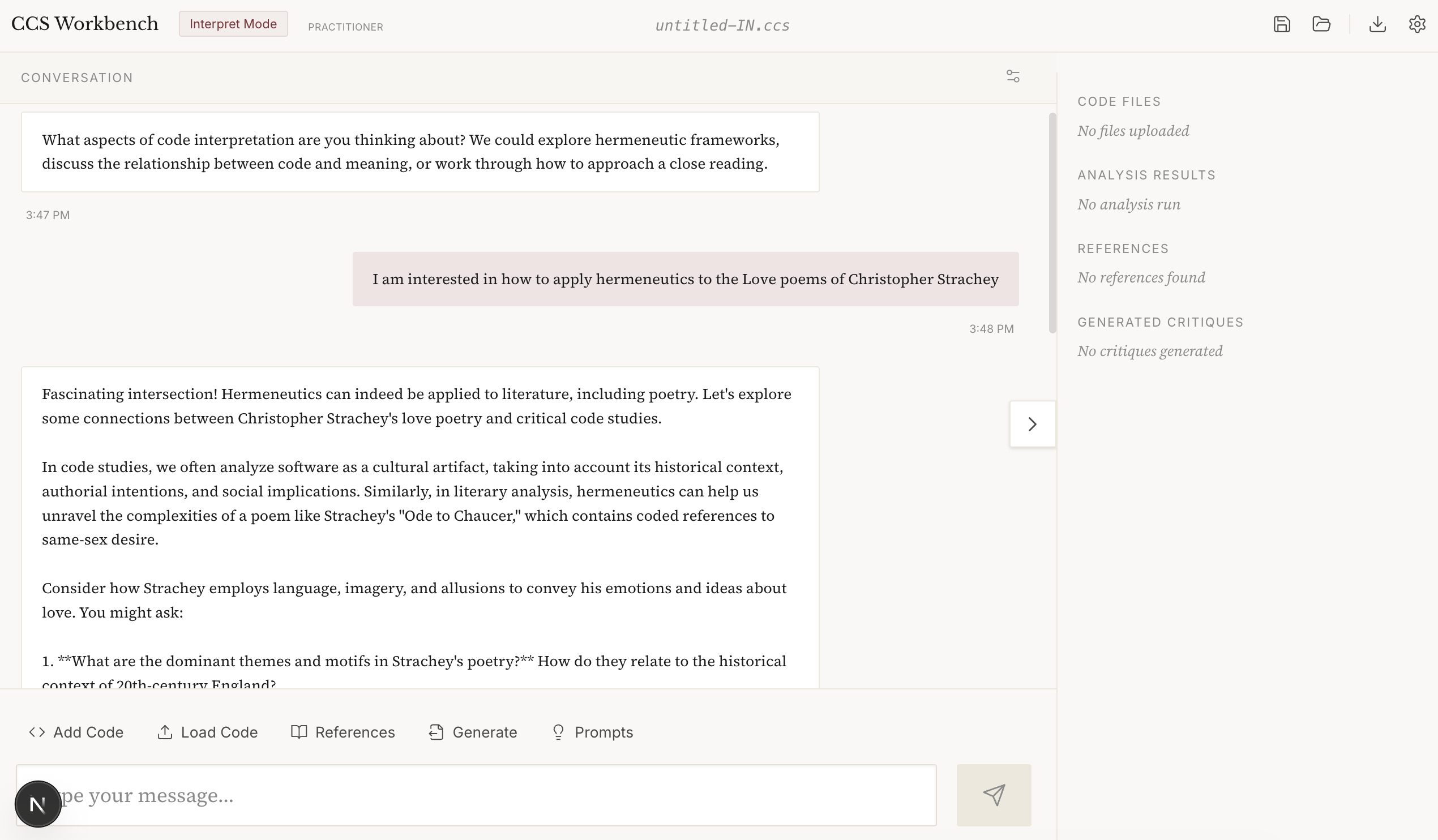Open settings gear icon
Screen dimensions: 1438x840
[x=1417, y=24]
